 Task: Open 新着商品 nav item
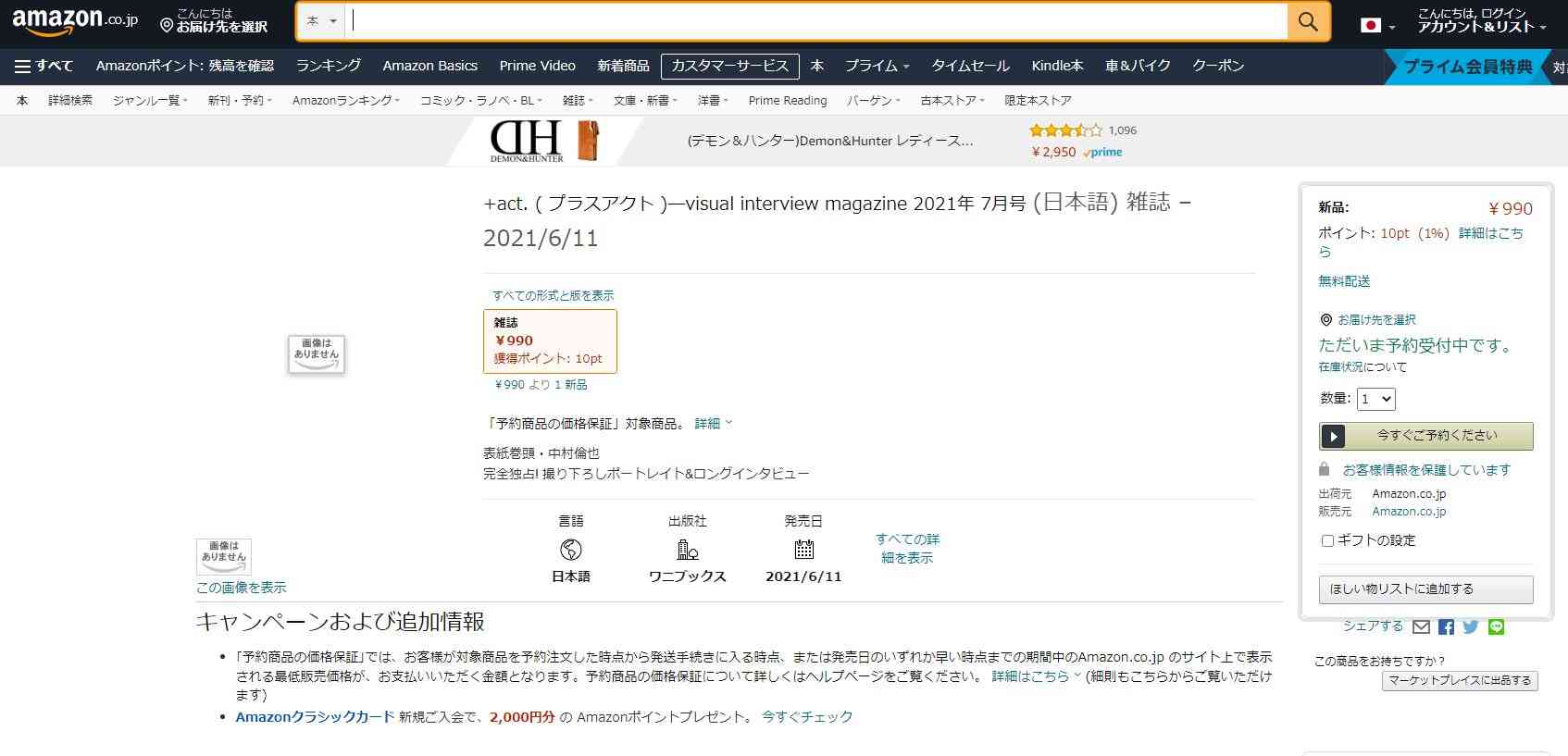coord(623,66)
